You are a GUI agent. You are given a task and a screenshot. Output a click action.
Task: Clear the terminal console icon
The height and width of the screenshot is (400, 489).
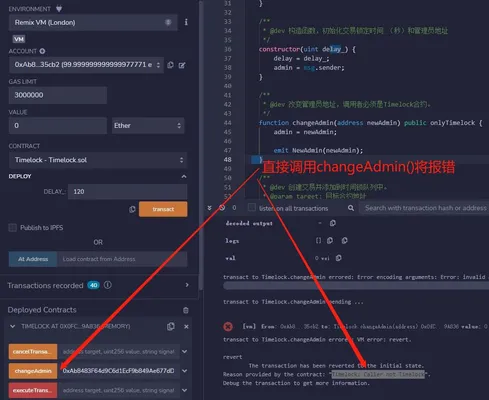(222, 208)
